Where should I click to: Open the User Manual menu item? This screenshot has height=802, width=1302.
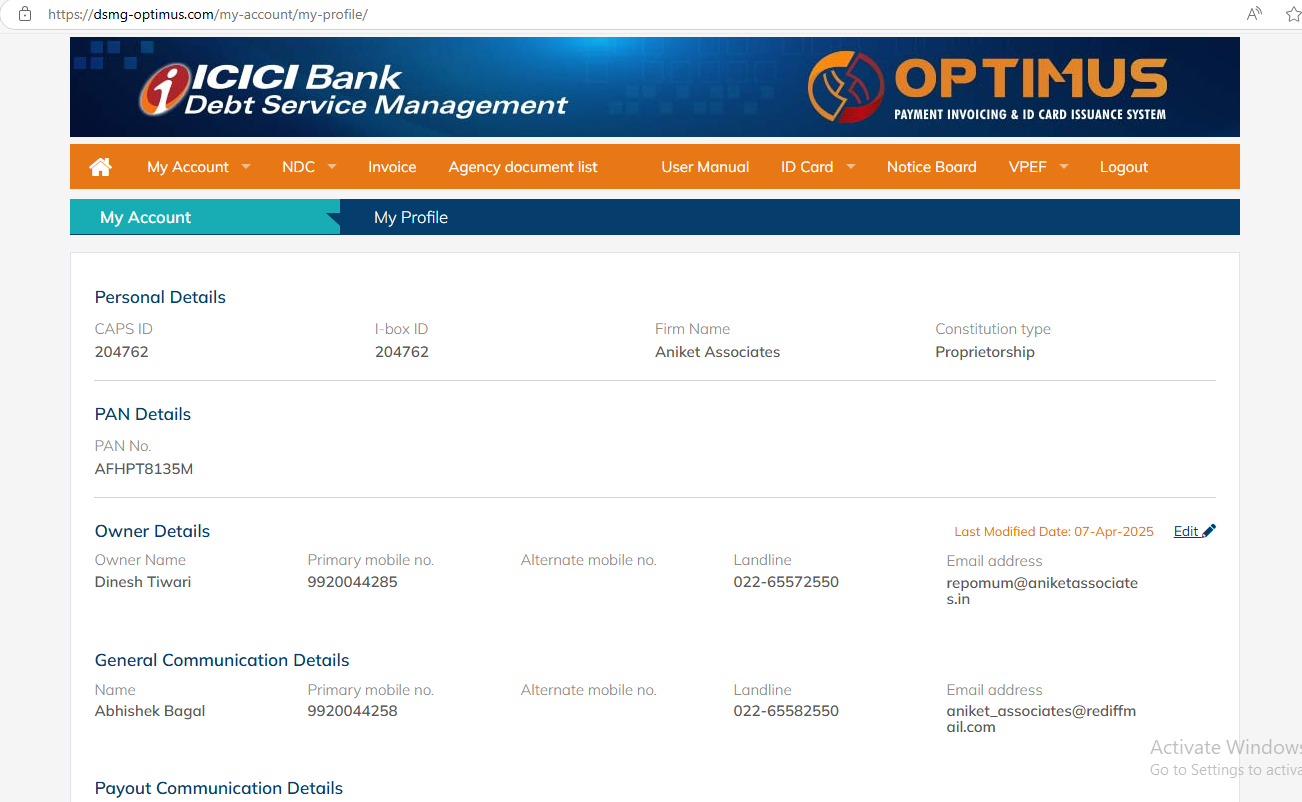(705, 167)
